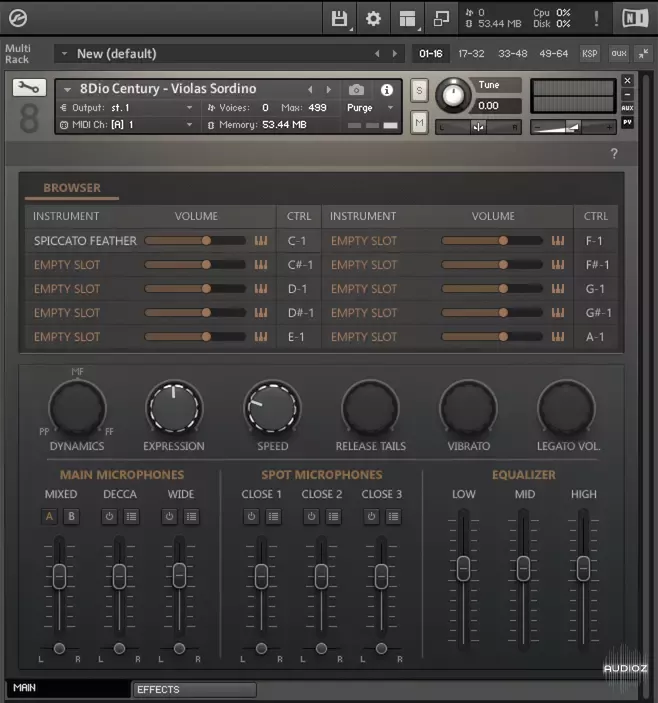Image resolution: width=658 pixels, height=703 pixels.
Task: Open instrument info icon
Action: coord(386,90)
